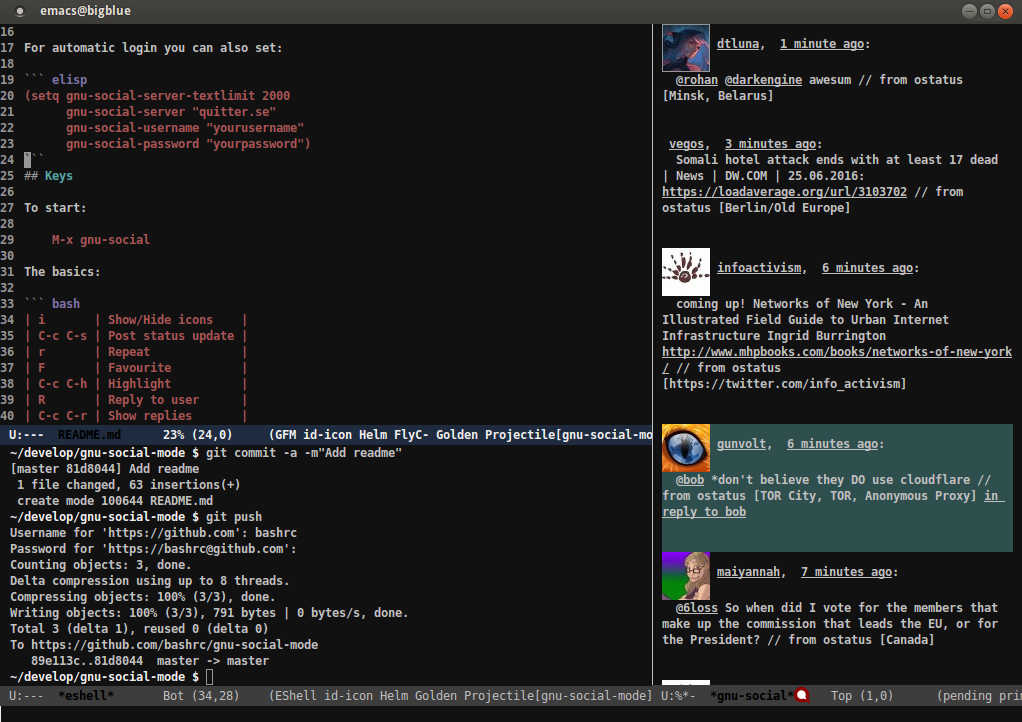Follow the @darkengine mention link
The height and width of the screenshot is (722, 1022).
(x=763, y=79)
